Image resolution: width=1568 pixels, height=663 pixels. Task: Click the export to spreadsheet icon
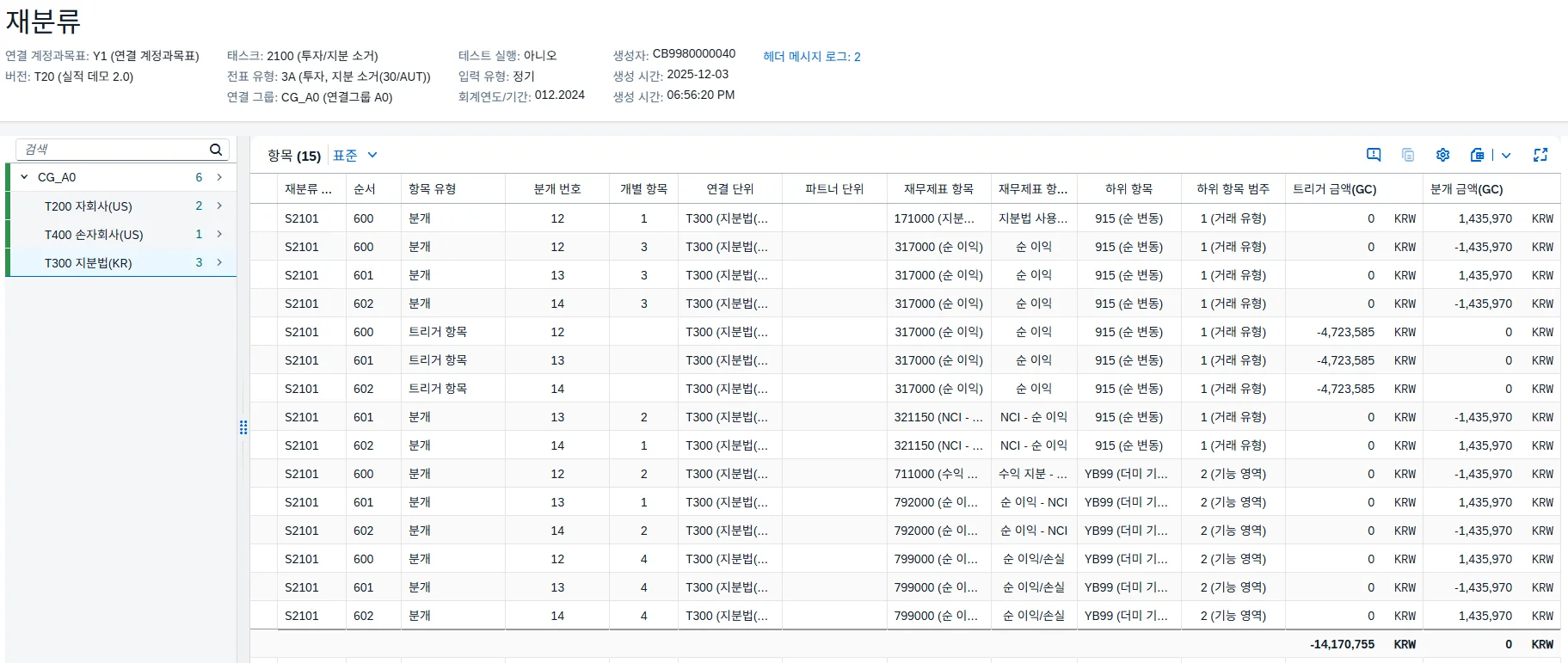(x=1477, y=155)
